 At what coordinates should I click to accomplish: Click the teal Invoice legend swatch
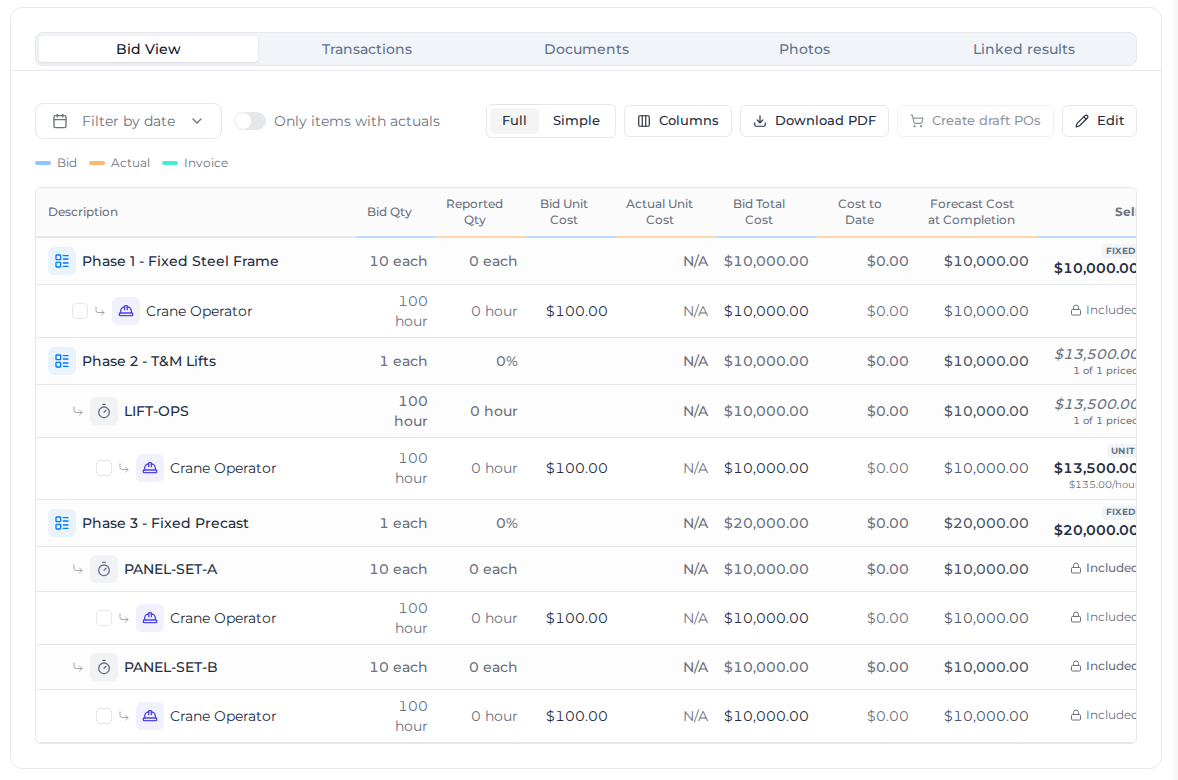tap(170, 163)
